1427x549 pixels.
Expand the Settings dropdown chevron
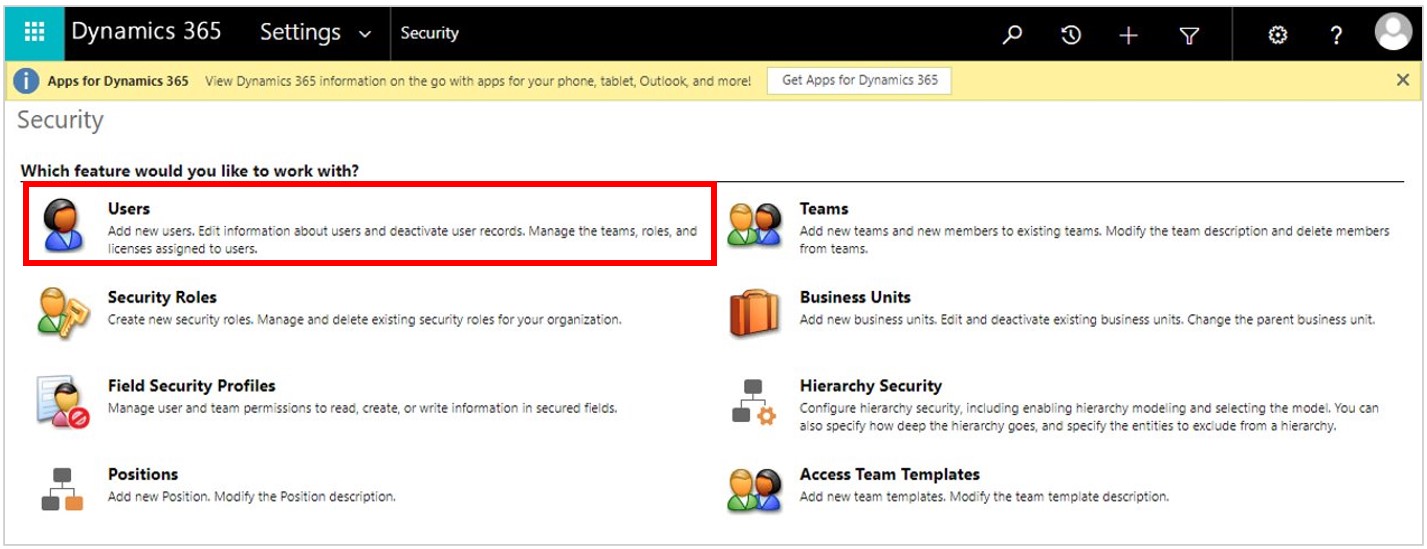pyautogui.click(x=365, y=34)
